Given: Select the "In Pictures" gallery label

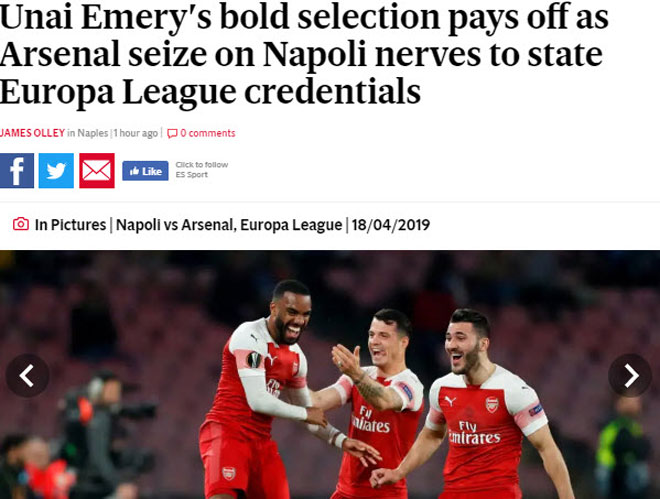Looking at the screenshot, I should coord(70,225).
